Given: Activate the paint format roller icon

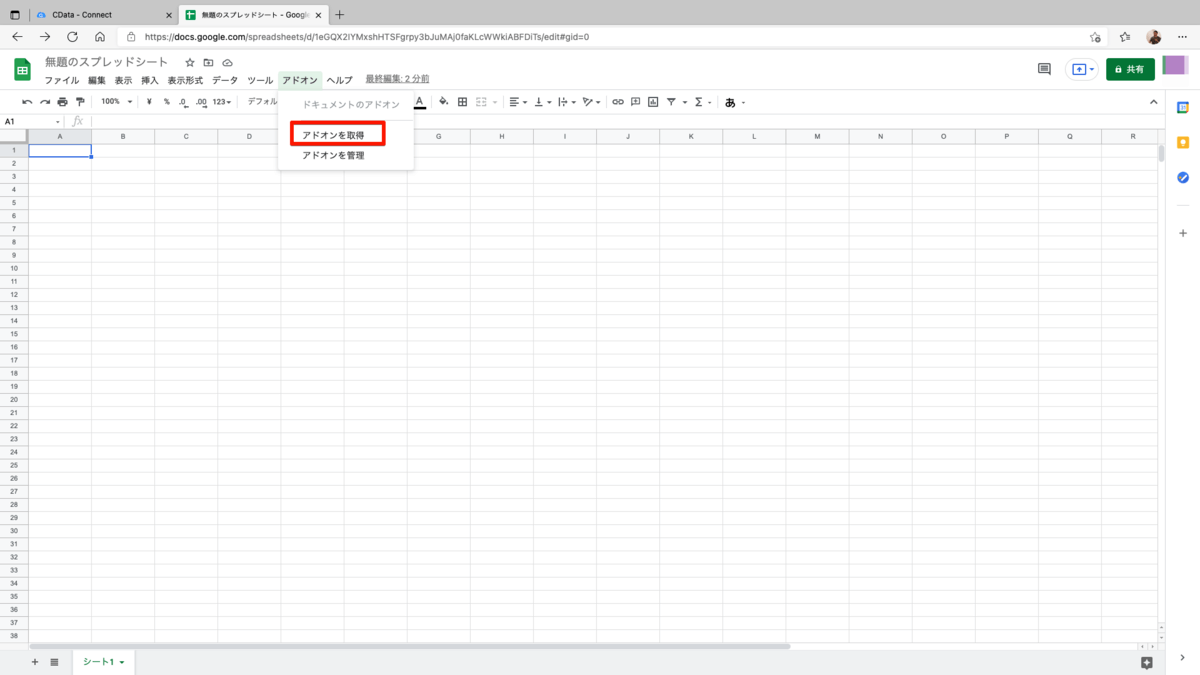Looking at the screenshot, I should tap(80, 102).
